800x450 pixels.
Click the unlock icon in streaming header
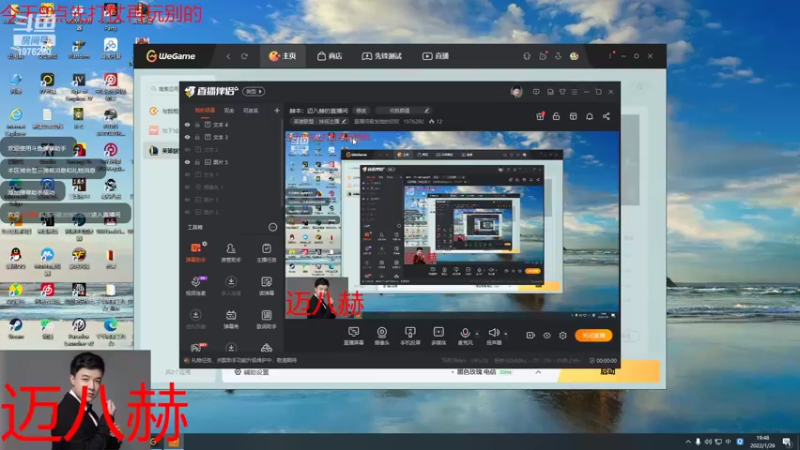click(556, 116)
